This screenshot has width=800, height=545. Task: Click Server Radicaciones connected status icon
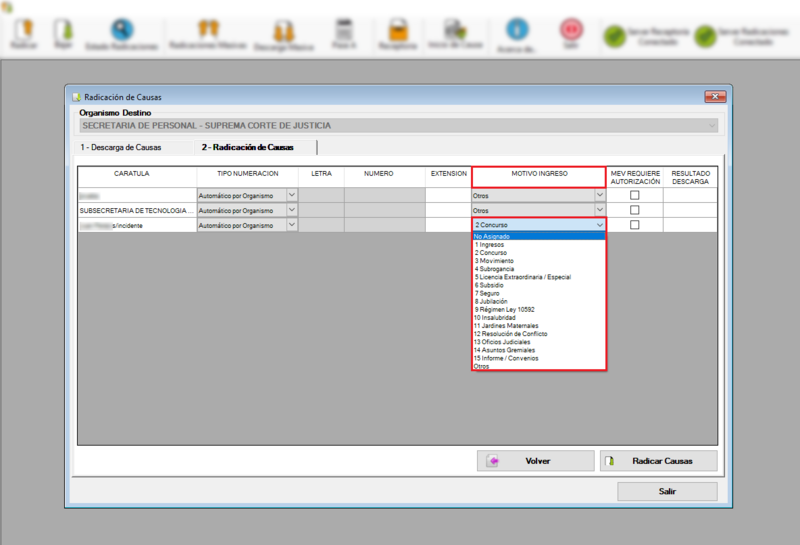coord(706,37)
